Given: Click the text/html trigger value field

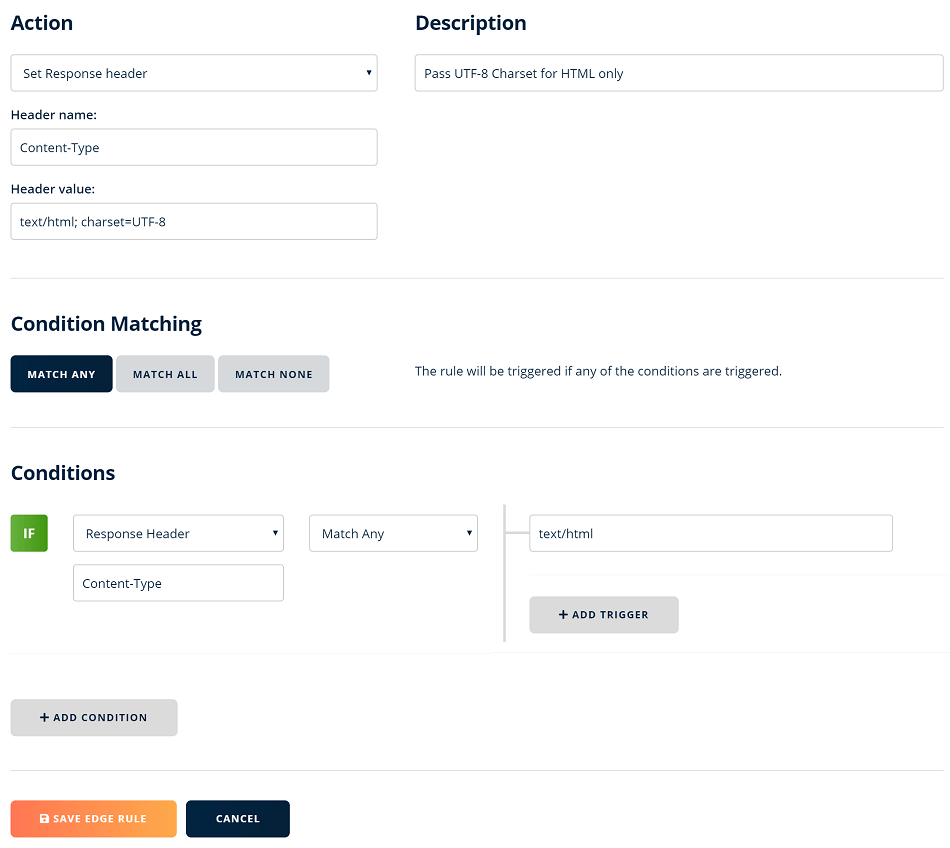Looking at the screenshot, I should coord(710,533).
